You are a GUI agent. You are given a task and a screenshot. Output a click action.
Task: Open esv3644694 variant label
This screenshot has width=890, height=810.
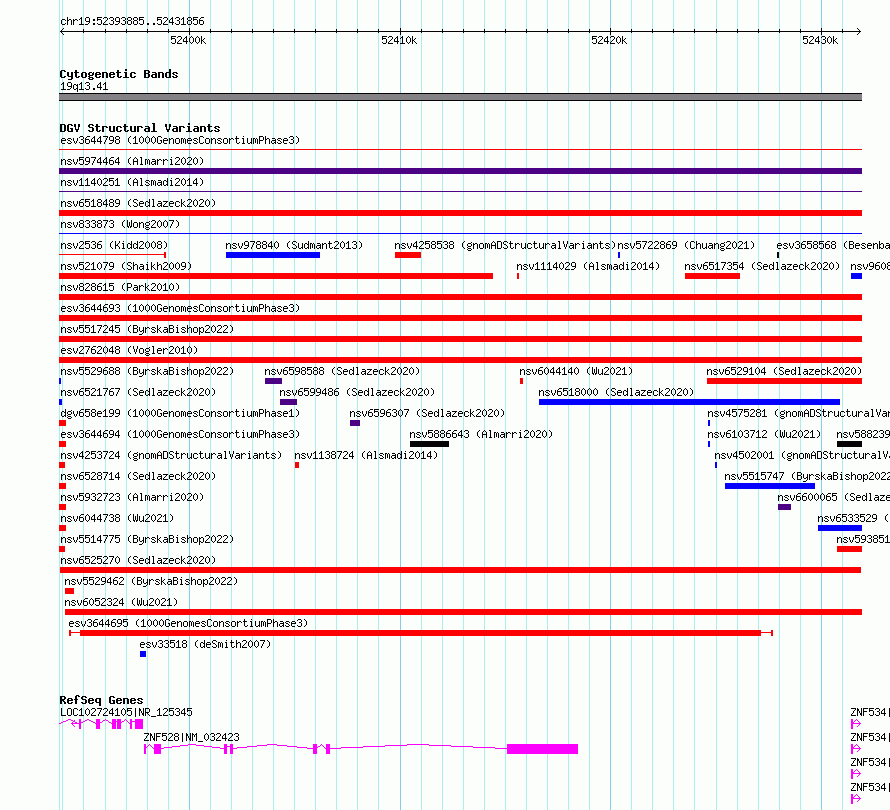click(180, 434)
